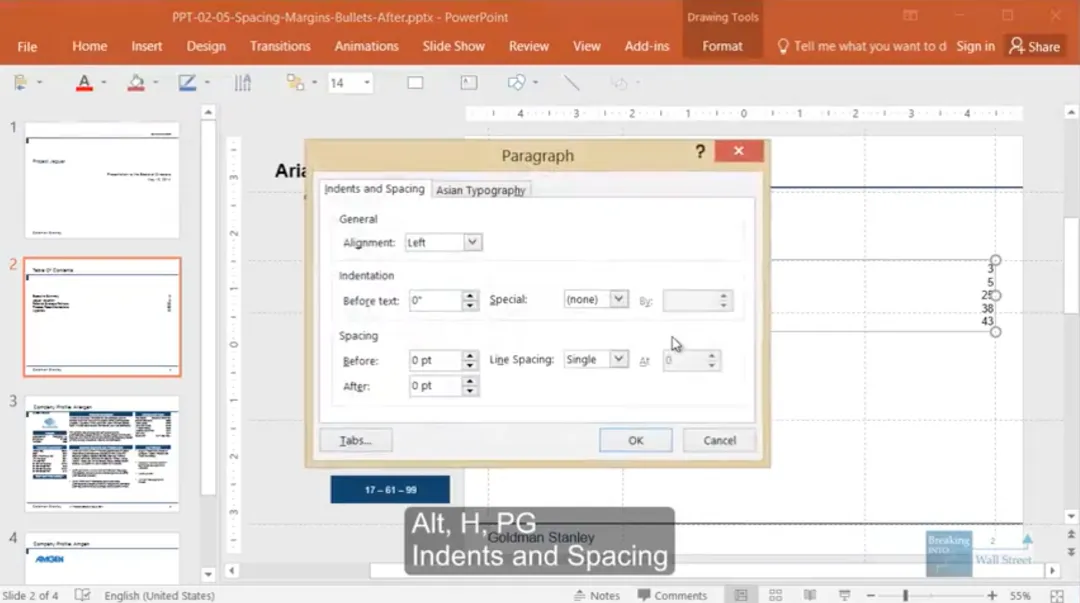Expand the Font Color dropdown arrow

103,83
